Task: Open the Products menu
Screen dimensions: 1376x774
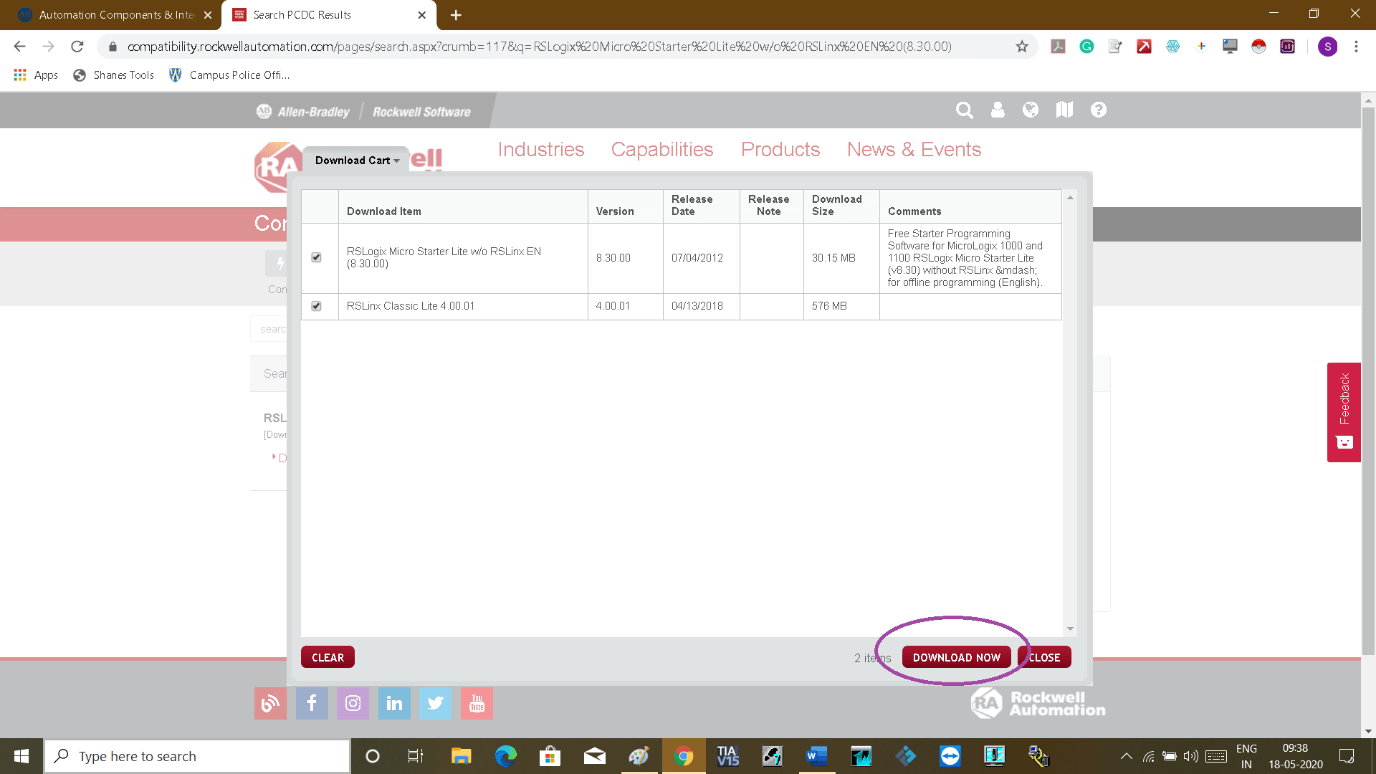Action: coord(780,149)
